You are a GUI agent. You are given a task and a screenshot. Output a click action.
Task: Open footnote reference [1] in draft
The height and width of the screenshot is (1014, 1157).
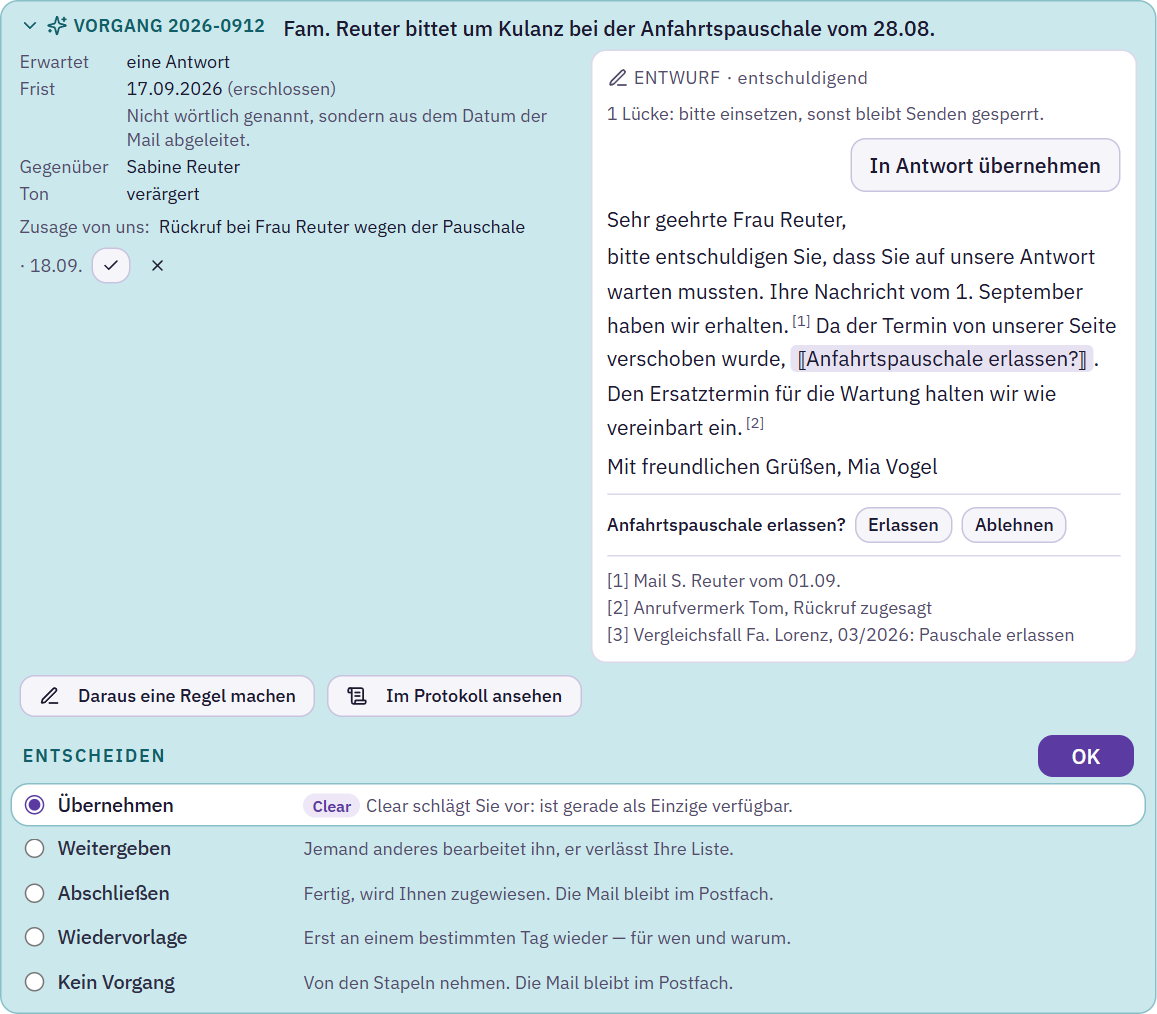pos(801,321)
